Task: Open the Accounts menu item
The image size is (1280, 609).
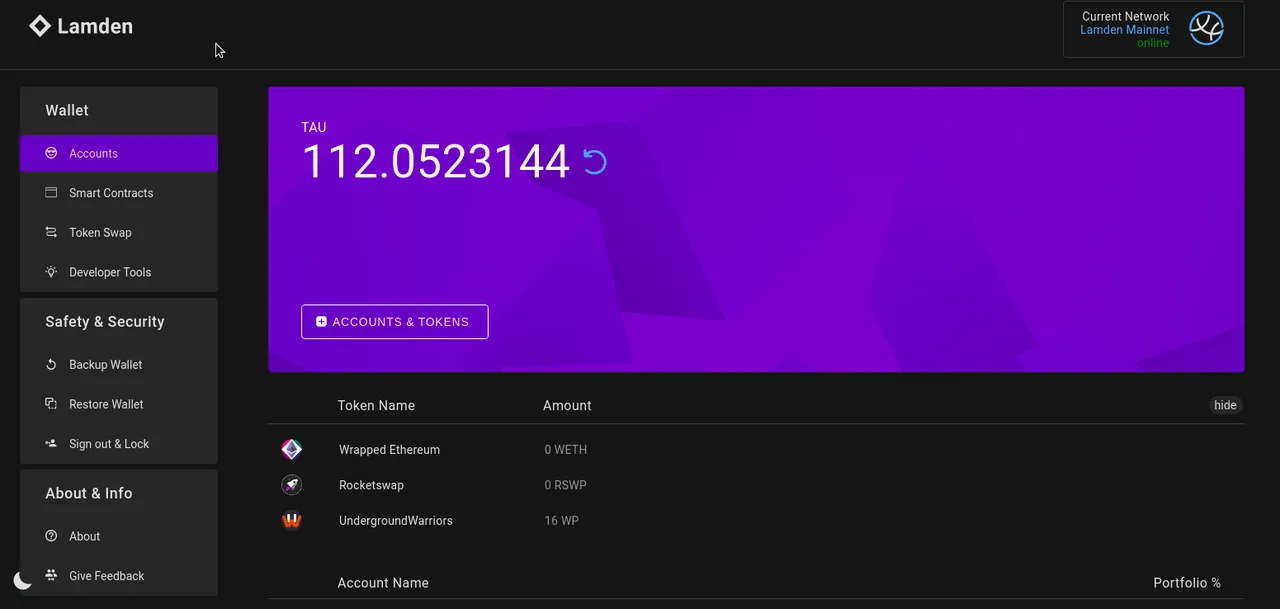Action: 119,153
